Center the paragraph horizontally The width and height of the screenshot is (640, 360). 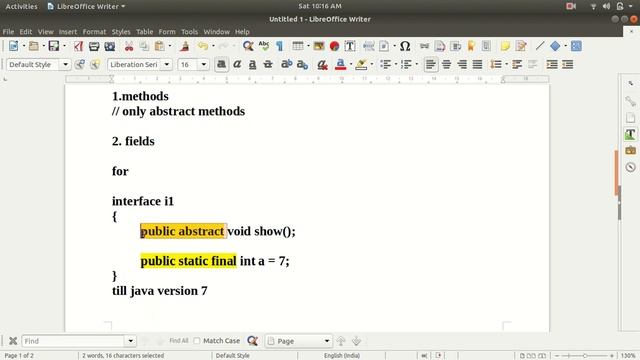[x=447, y=64]
